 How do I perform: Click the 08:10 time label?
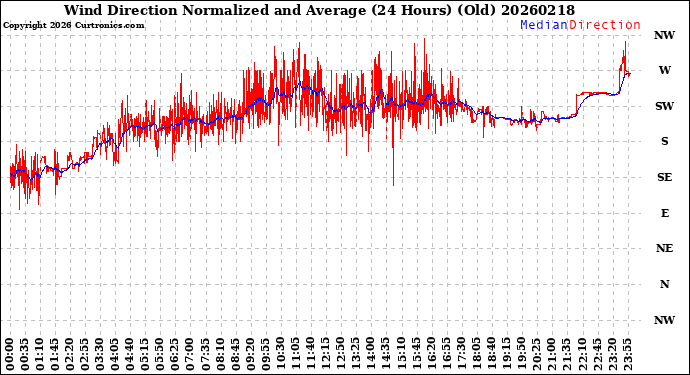(220, 355)
